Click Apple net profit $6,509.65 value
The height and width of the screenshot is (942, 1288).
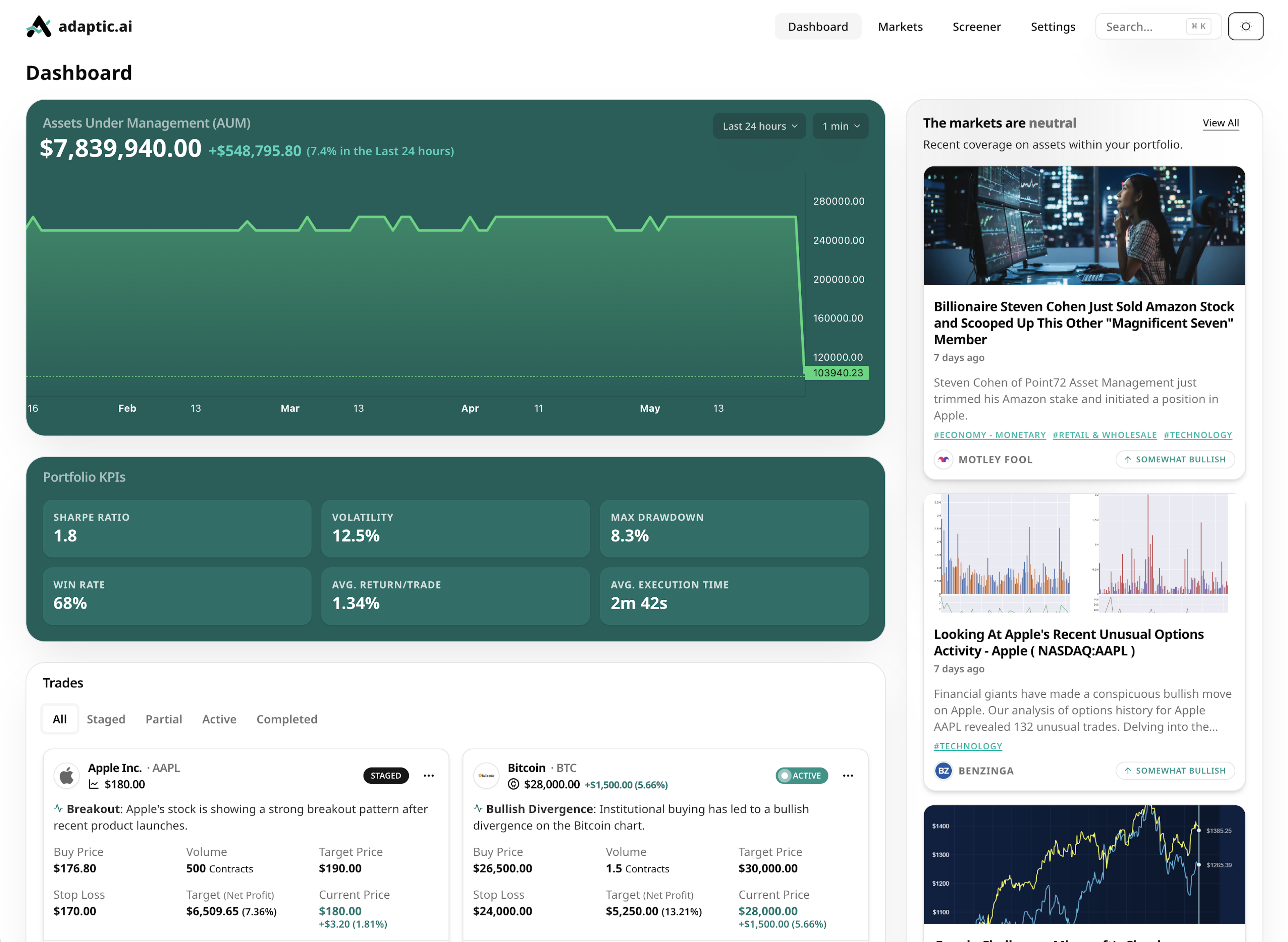213,911
